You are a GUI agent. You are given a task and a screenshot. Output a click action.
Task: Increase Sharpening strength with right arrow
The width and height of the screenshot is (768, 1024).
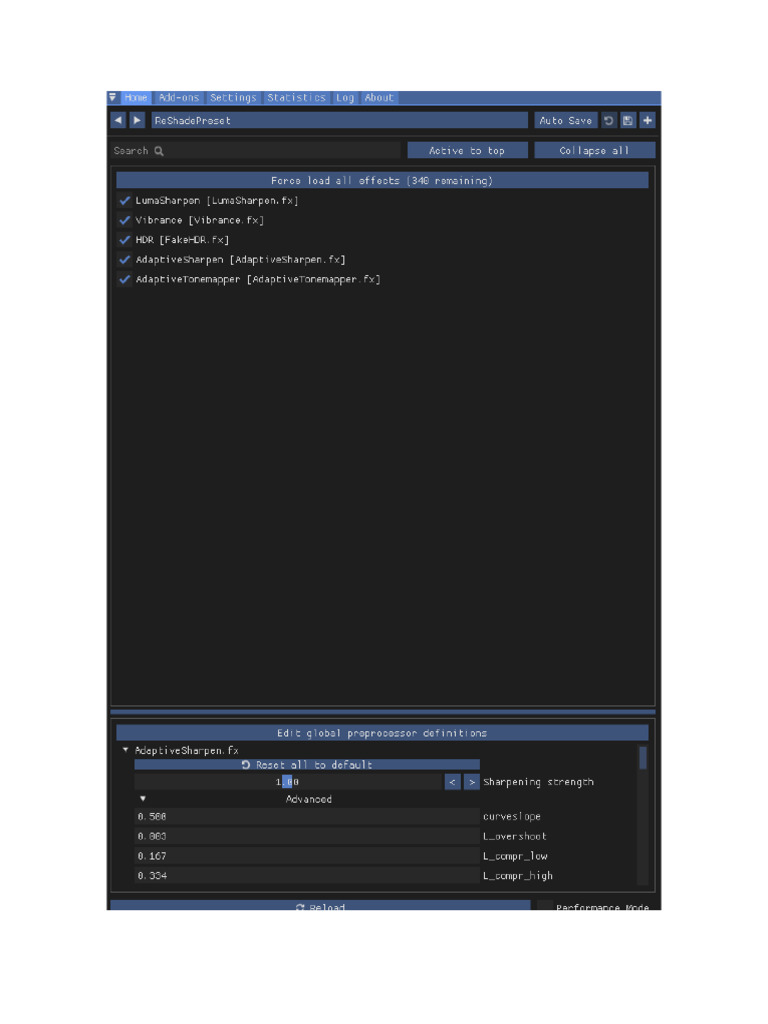pyautogui.click(x=472, y=782)
